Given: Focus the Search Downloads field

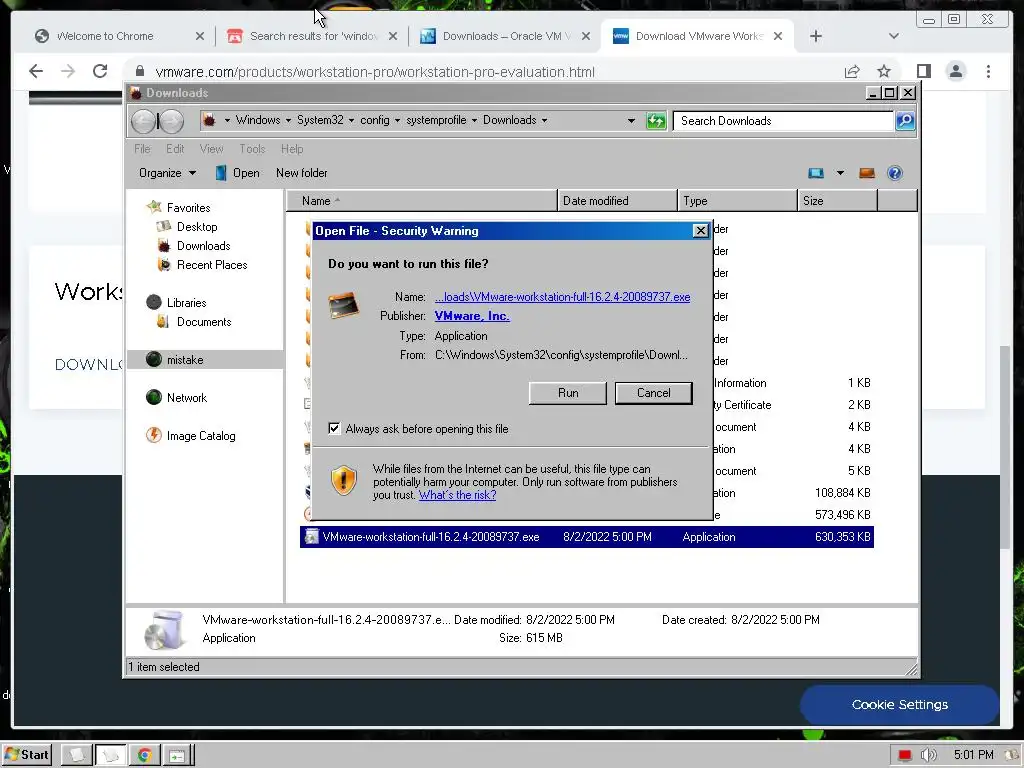Looking at the screenshot, I should point(784,121).
